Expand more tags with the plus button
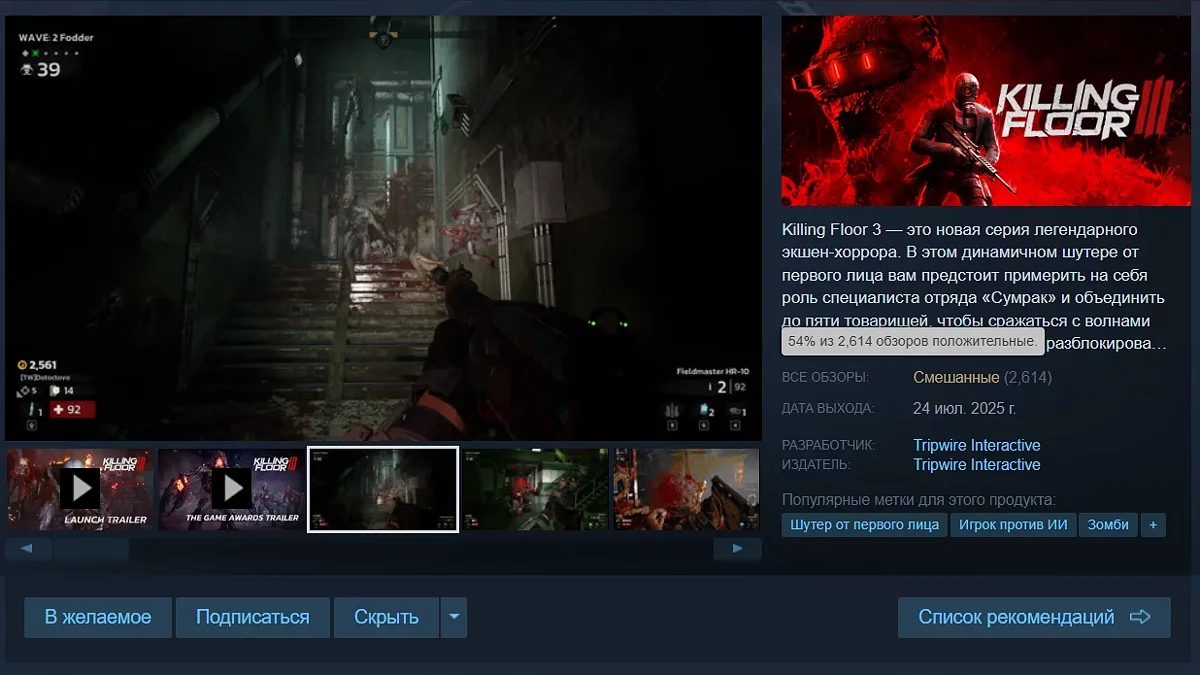Screen dimensions: 1200x675 tap(1153, 525)
